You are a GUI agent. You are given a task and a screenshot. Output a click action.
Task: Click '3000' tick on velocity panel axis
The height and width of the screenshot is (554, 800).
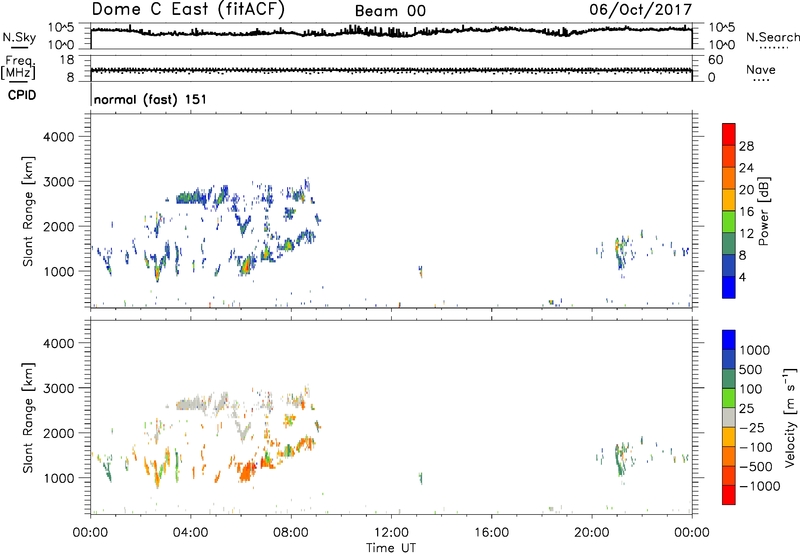(x=59, y=388)
